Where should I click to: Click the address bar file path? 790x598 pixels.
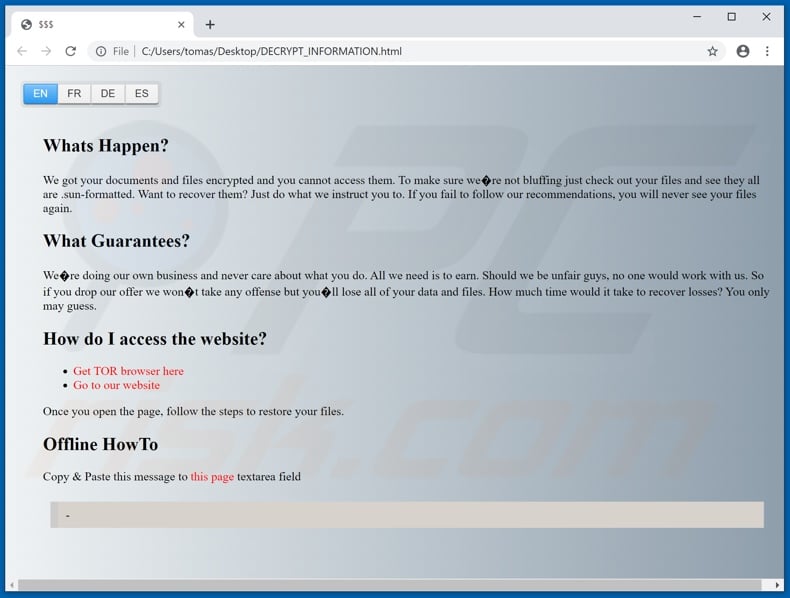pos(272,51)
